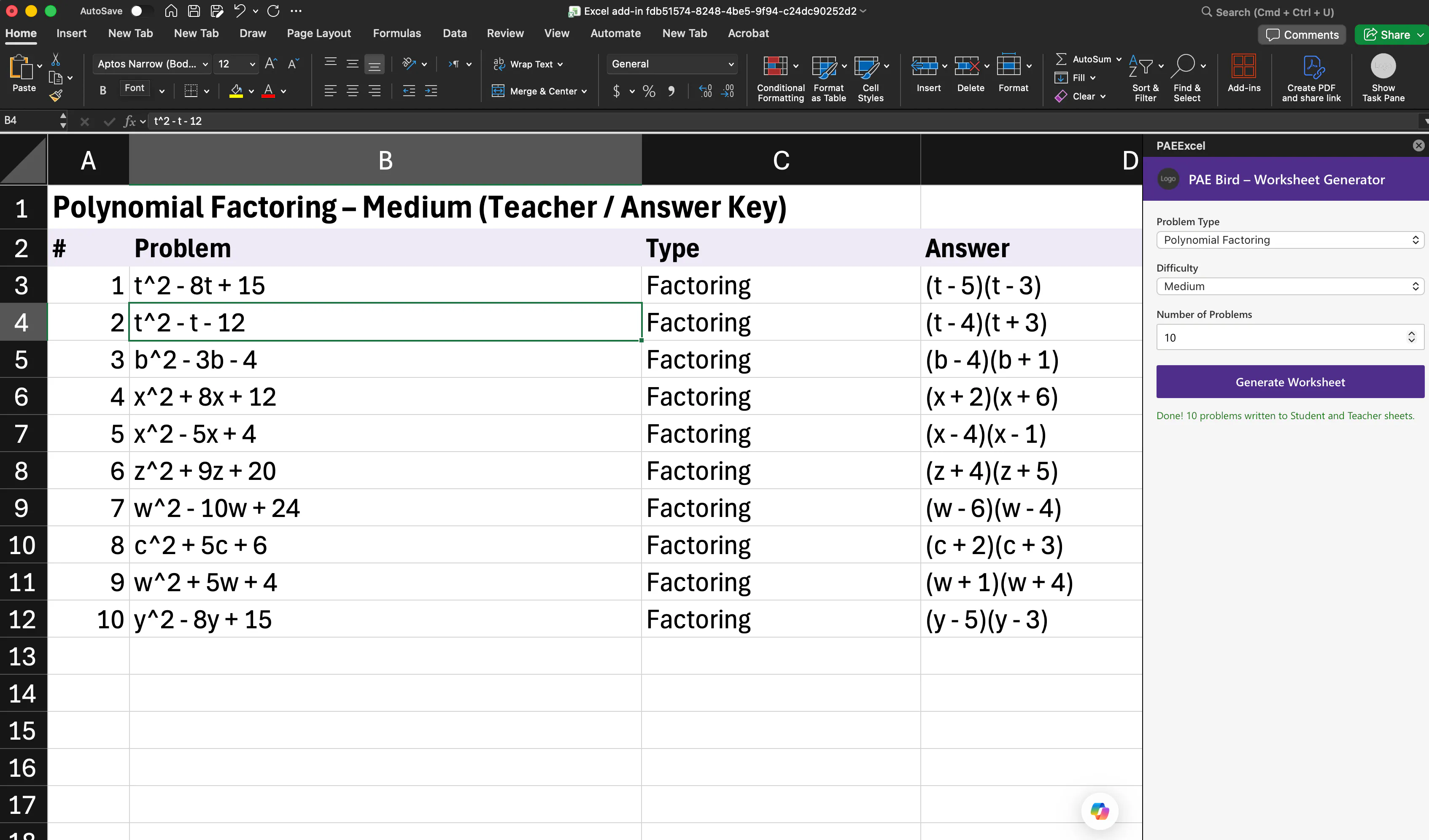Open the borders dropdown arrow

[x=206, y=91]
